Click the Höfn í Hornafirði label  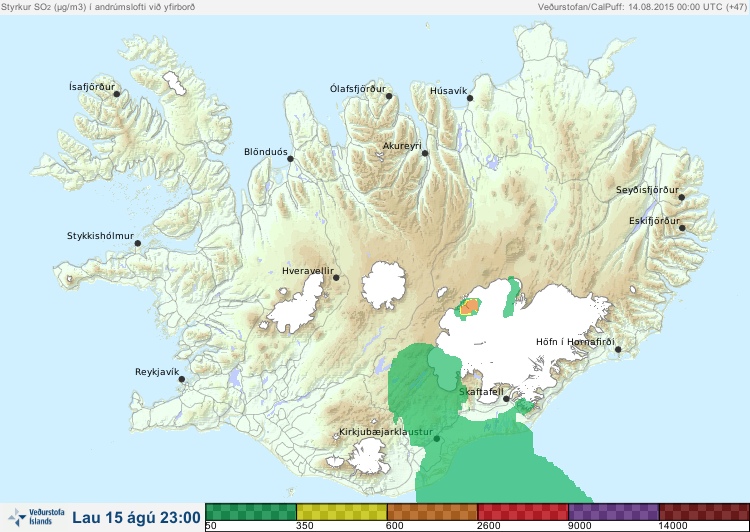[575, 342]
